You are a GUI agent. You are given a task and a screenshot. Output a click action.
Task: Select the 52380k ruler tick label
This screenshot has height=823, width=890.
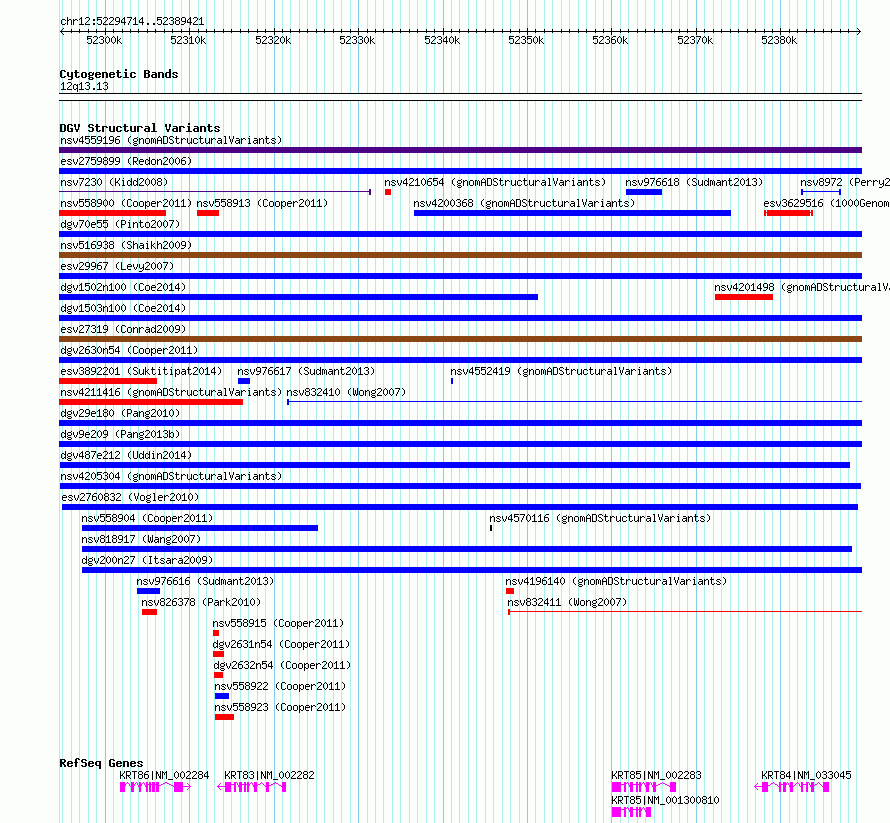click(x=779, y=40)
